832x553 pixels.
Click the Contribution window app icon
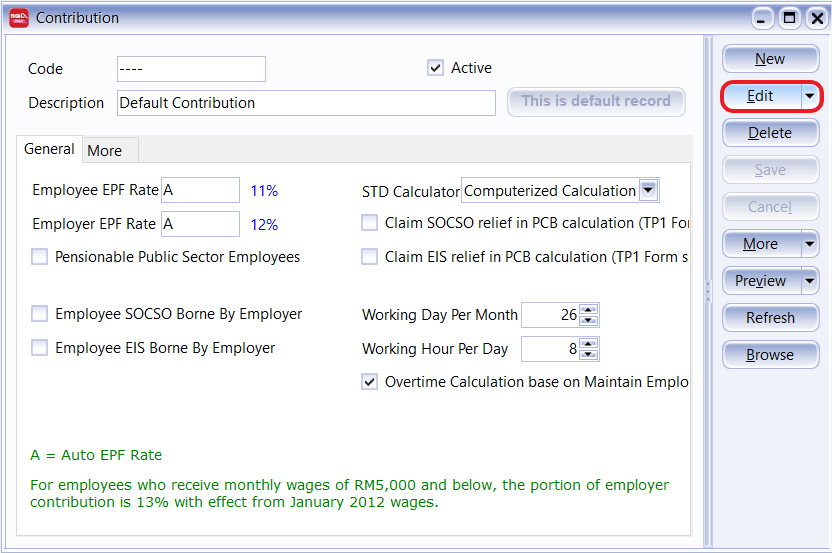point(18,18)
